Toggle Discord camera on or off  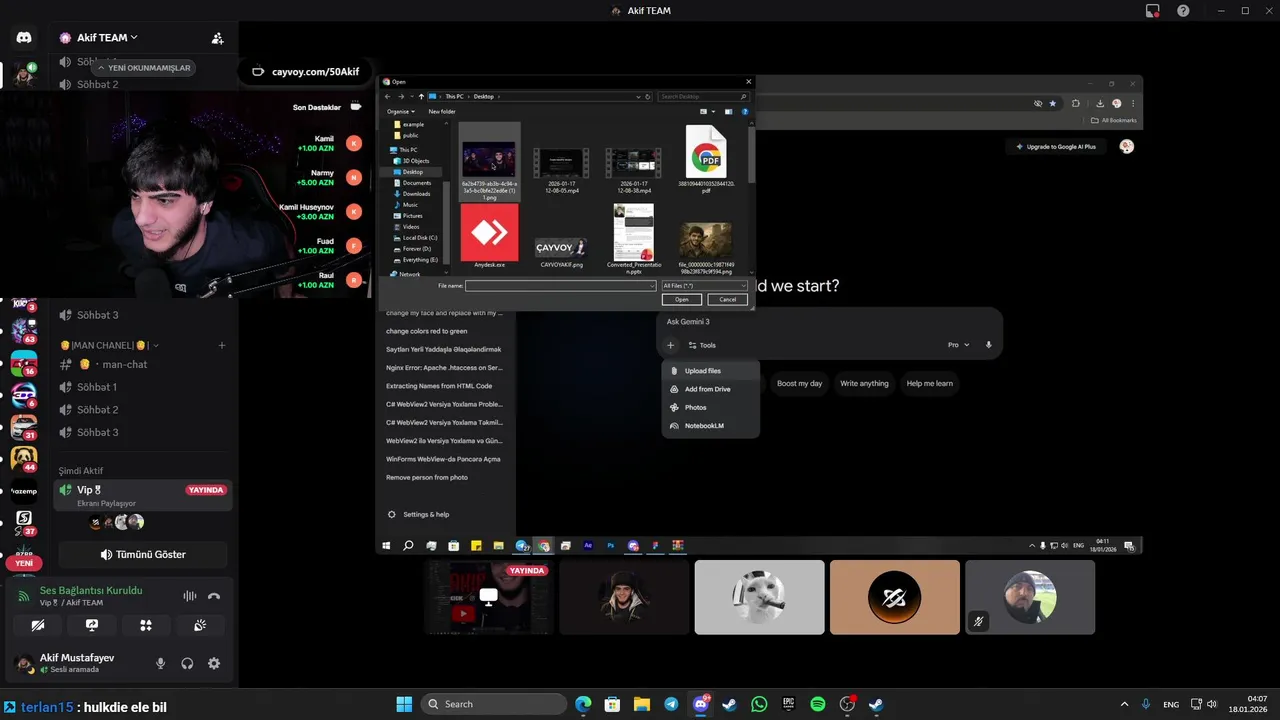(x=38, y=625)
